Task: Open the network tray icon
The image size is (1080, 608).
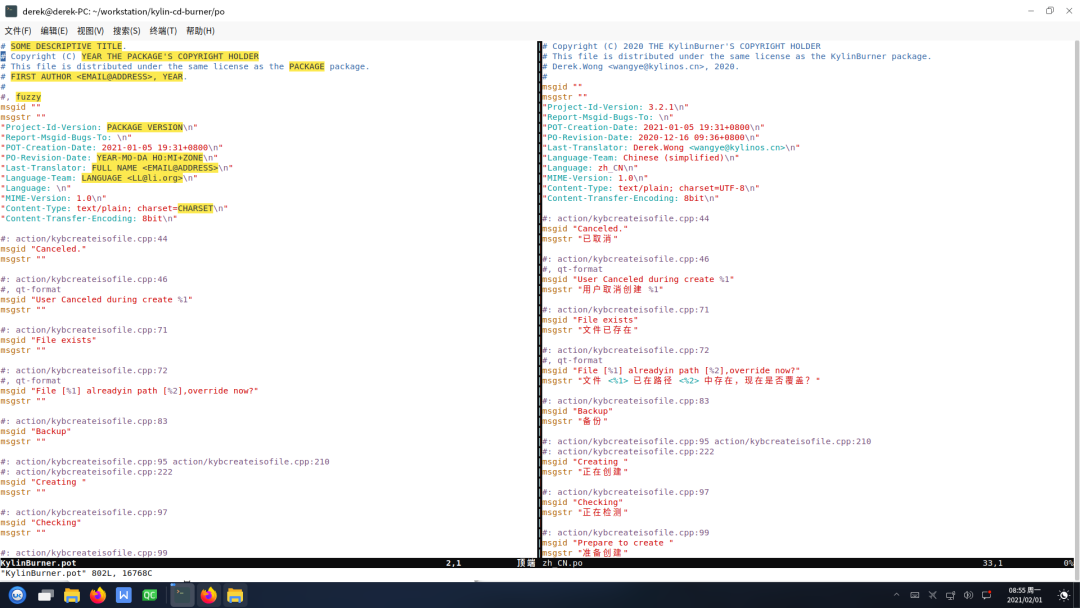Action: (950, 596)
